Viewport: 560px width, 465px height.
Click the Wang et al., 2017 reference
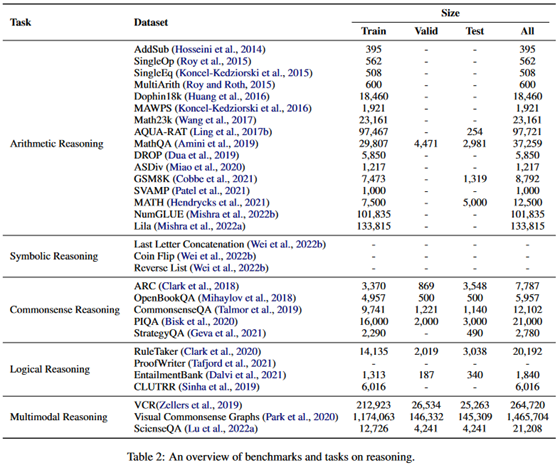click(x=216, y=120)
